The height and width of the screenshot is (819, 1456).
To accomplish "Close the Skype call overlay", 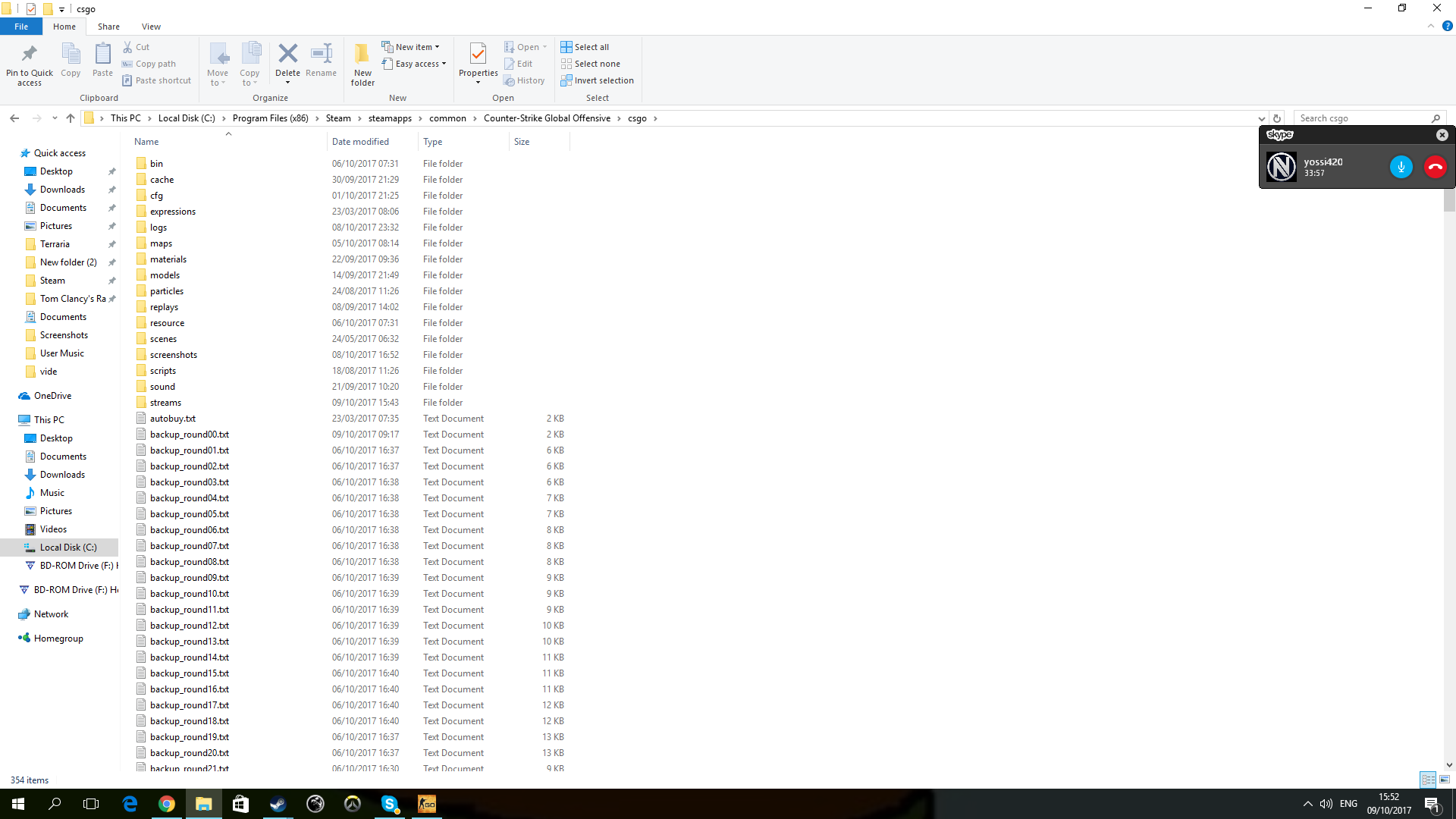I will point(1442,135).
